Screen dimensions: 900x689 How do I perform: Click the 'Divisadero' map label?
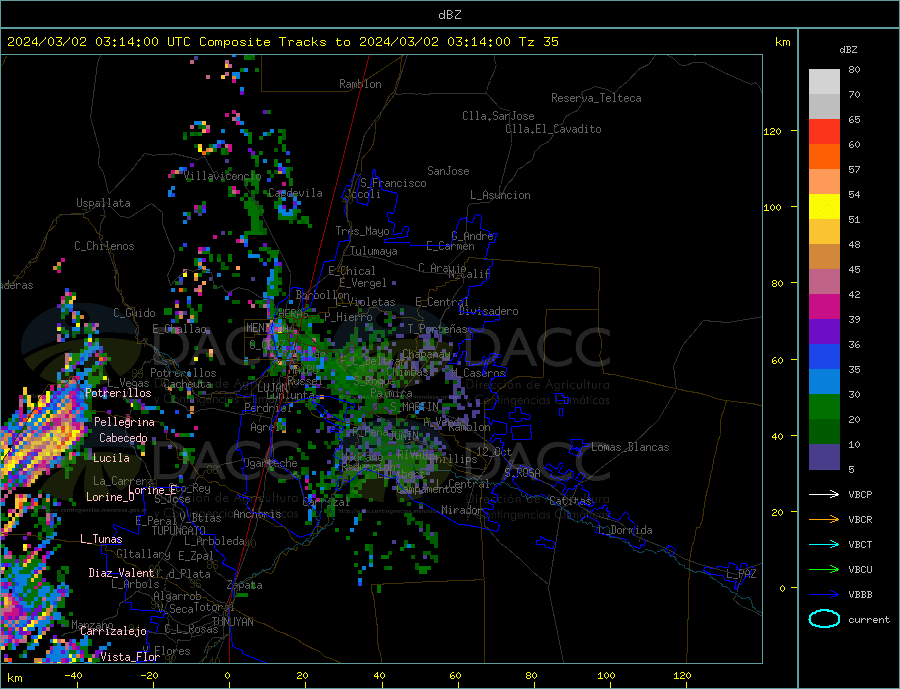(x=488, y=311)
